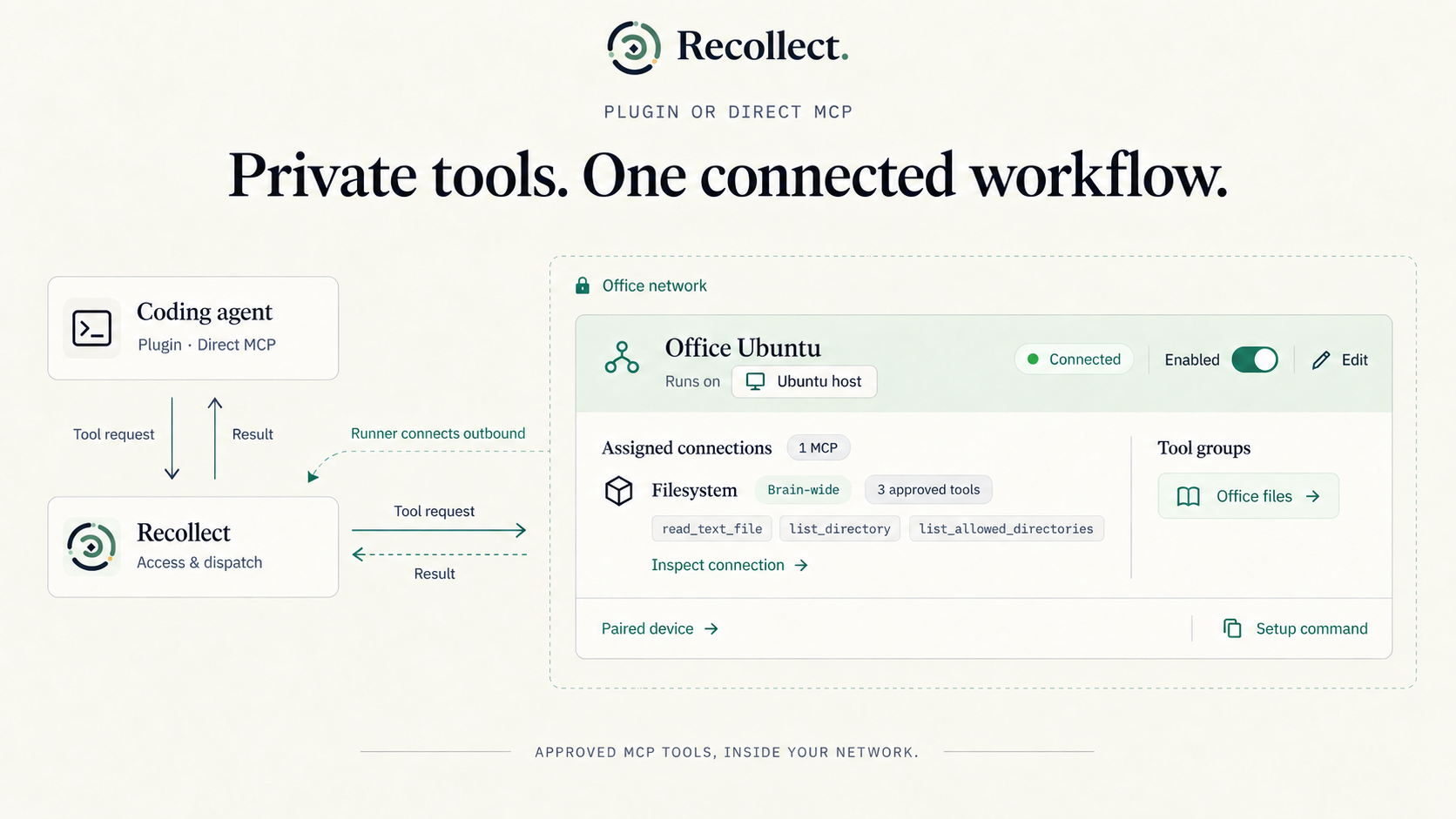This screenshot has width=1456, height=819.
Task: Select the read_text_file tool chip
Action: tap(711, 528)
